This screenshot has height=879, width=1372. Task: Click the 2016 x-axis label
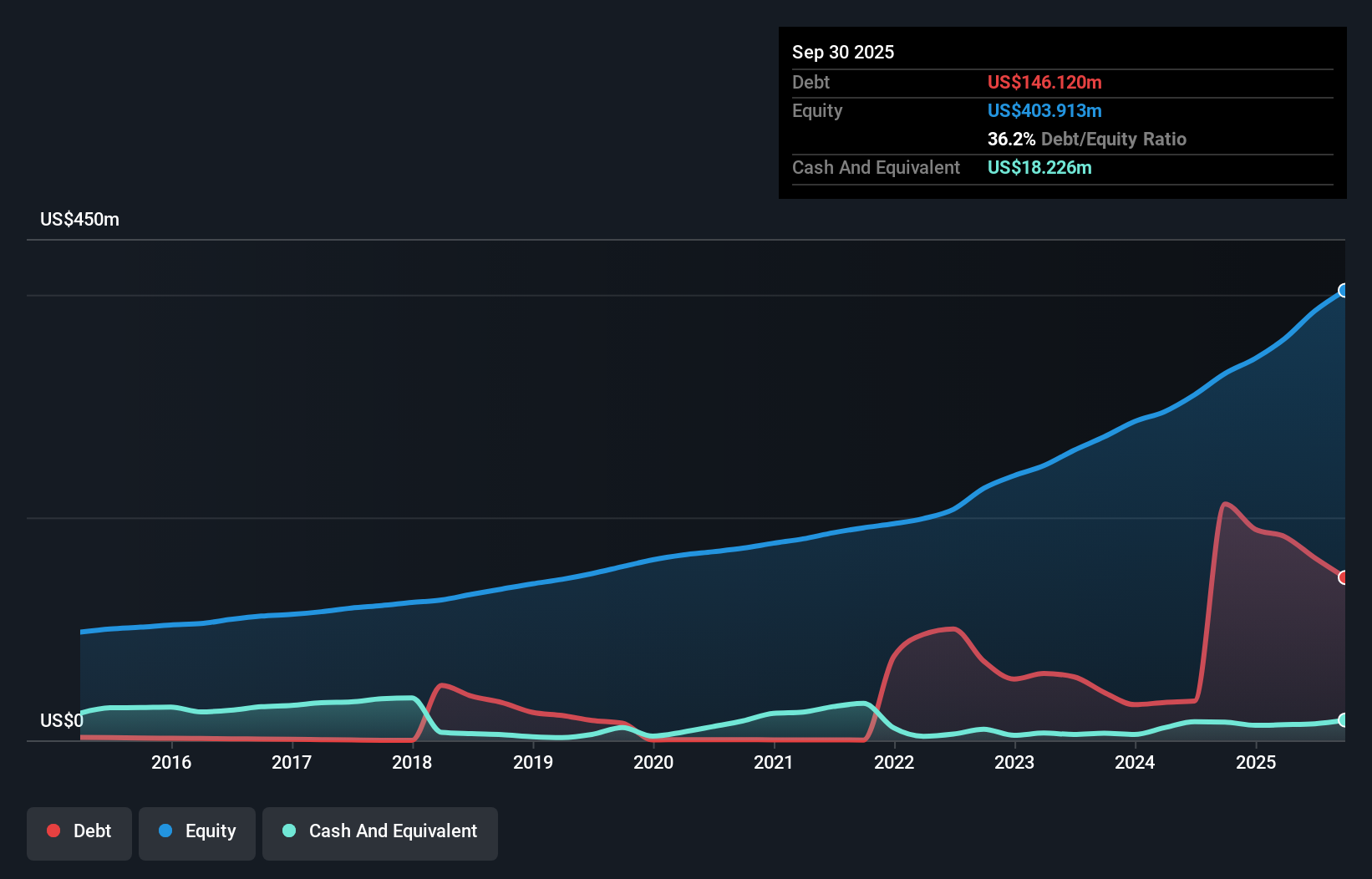171,762
